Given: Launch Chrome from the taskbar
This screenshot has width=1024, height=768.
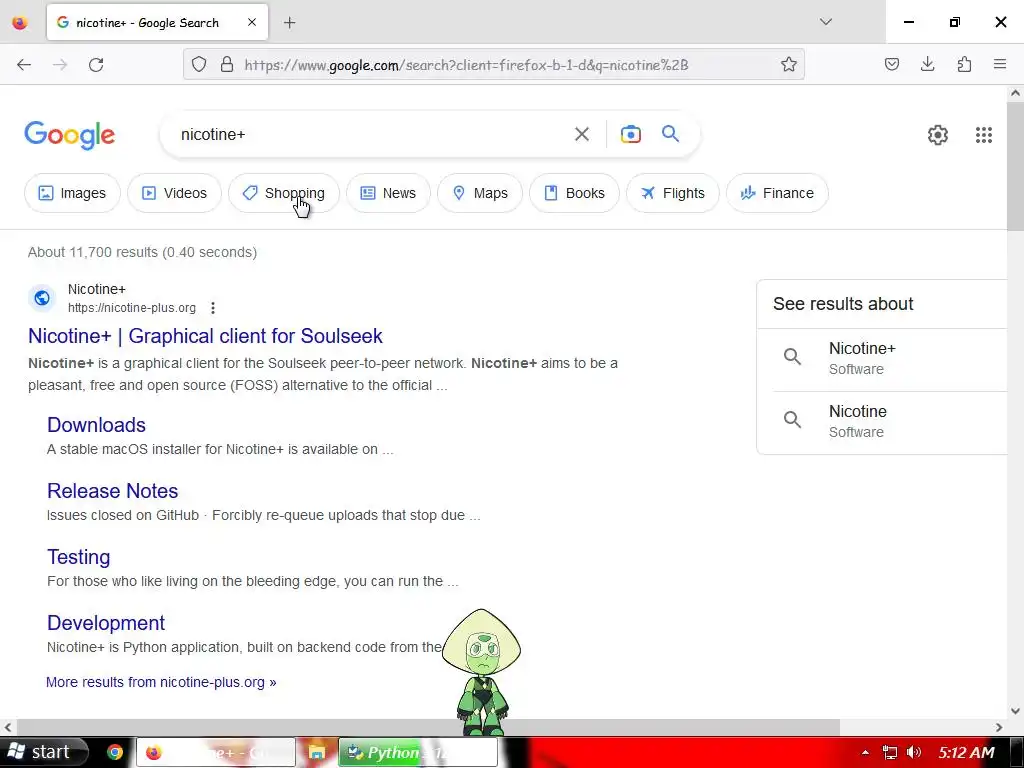Looking at the screenshot, I should 115,752.
